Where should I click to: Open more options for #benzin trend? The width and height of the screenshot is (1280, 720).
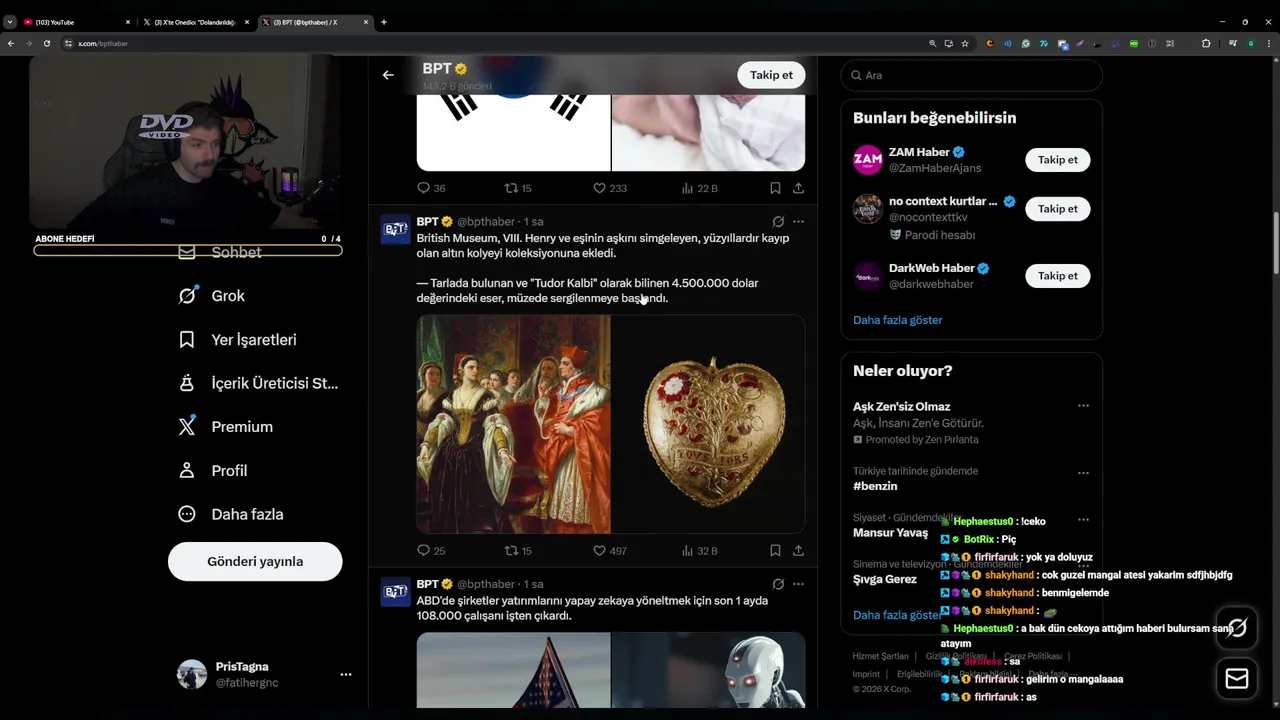(x=1083, y=473)
